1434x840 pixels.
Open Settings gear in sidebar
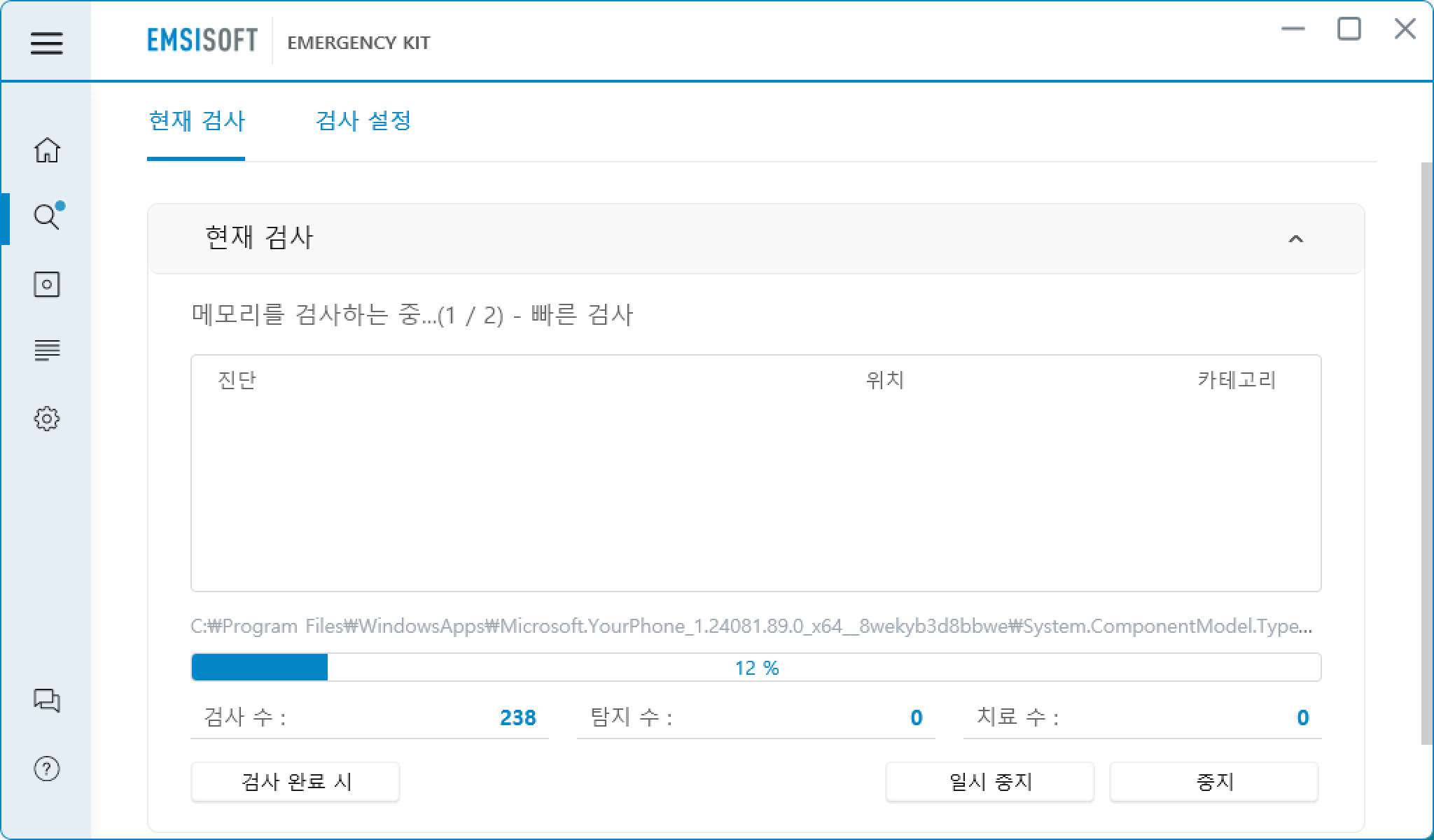click(x=47, y=419)
